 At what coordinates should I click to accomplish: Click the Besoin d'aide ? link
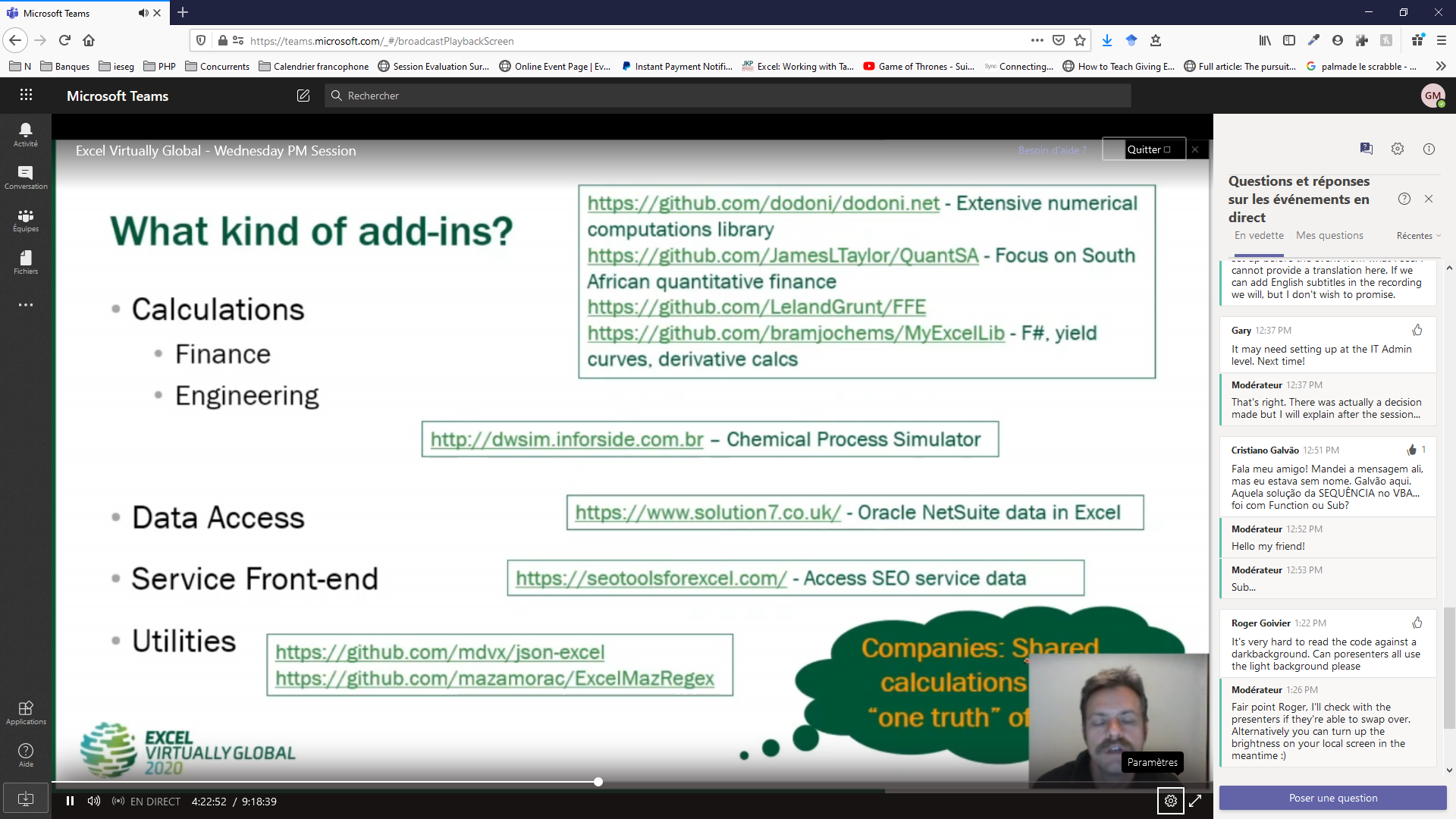point(1052,150)
